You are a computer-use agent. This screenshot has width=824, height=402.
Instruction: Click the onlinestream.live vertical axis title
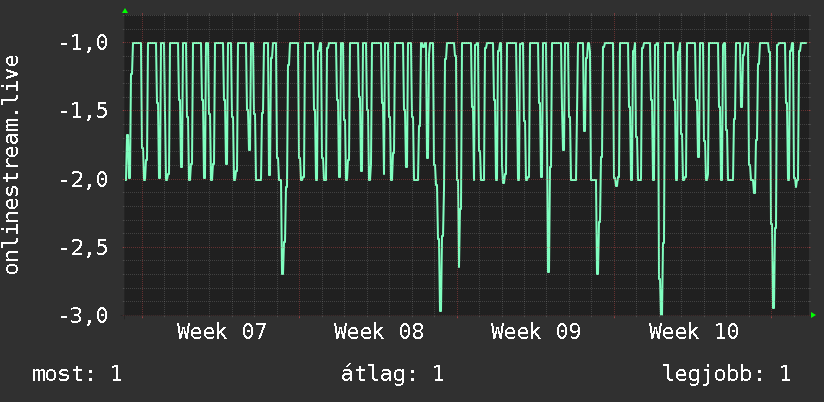(x=12, y=164)
